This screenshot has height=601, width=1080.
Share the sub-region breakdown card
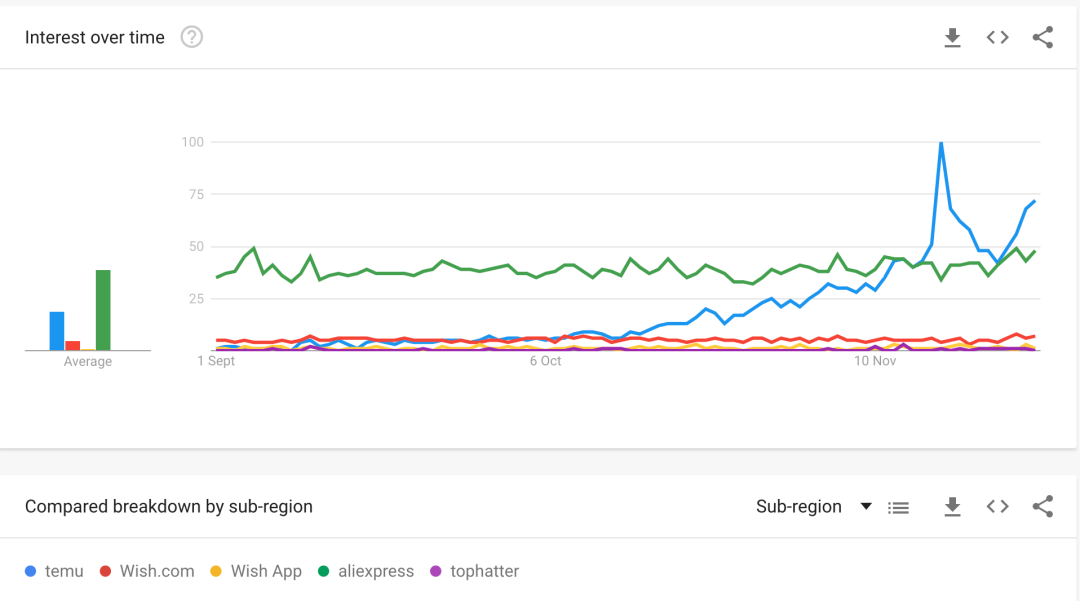pyautogui.click(x=1042, y=507)
